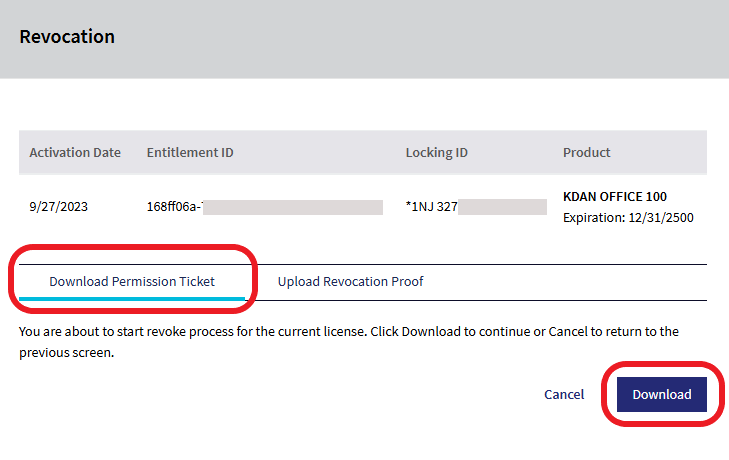Click the blue underline of active tab
729x460 pixels.
(x=132, y=299)
